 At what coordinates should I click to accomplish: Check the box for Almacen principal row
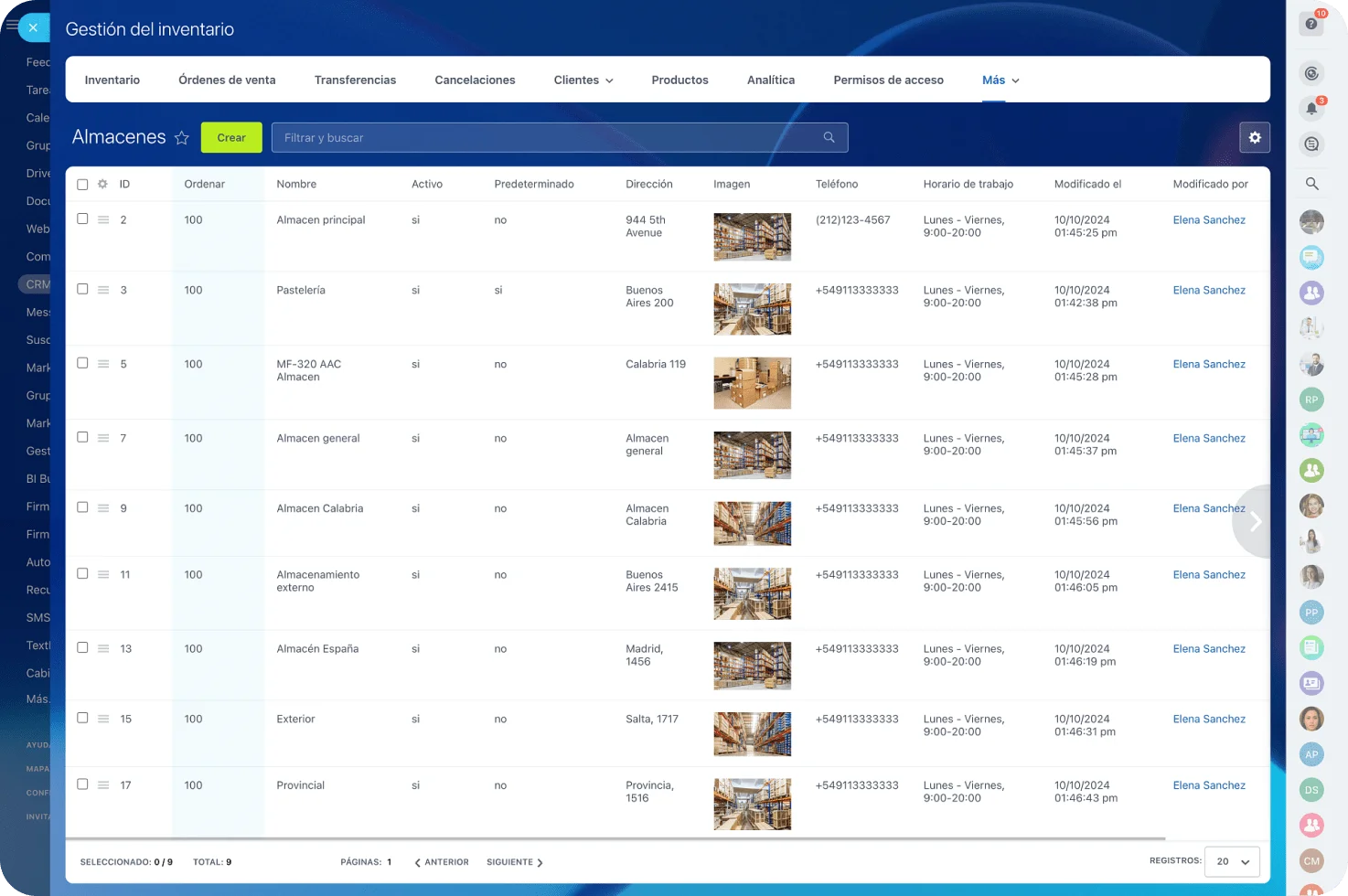tap(82, 219)
